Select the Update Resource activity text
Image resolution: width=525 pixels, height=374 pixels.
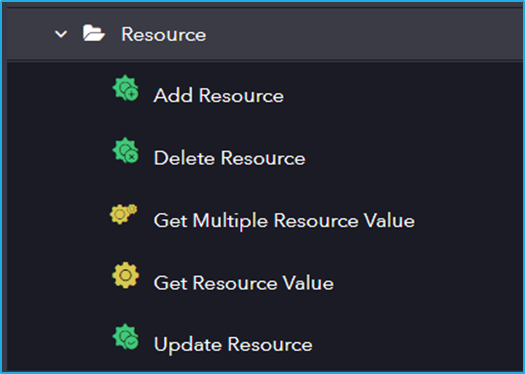233,345
